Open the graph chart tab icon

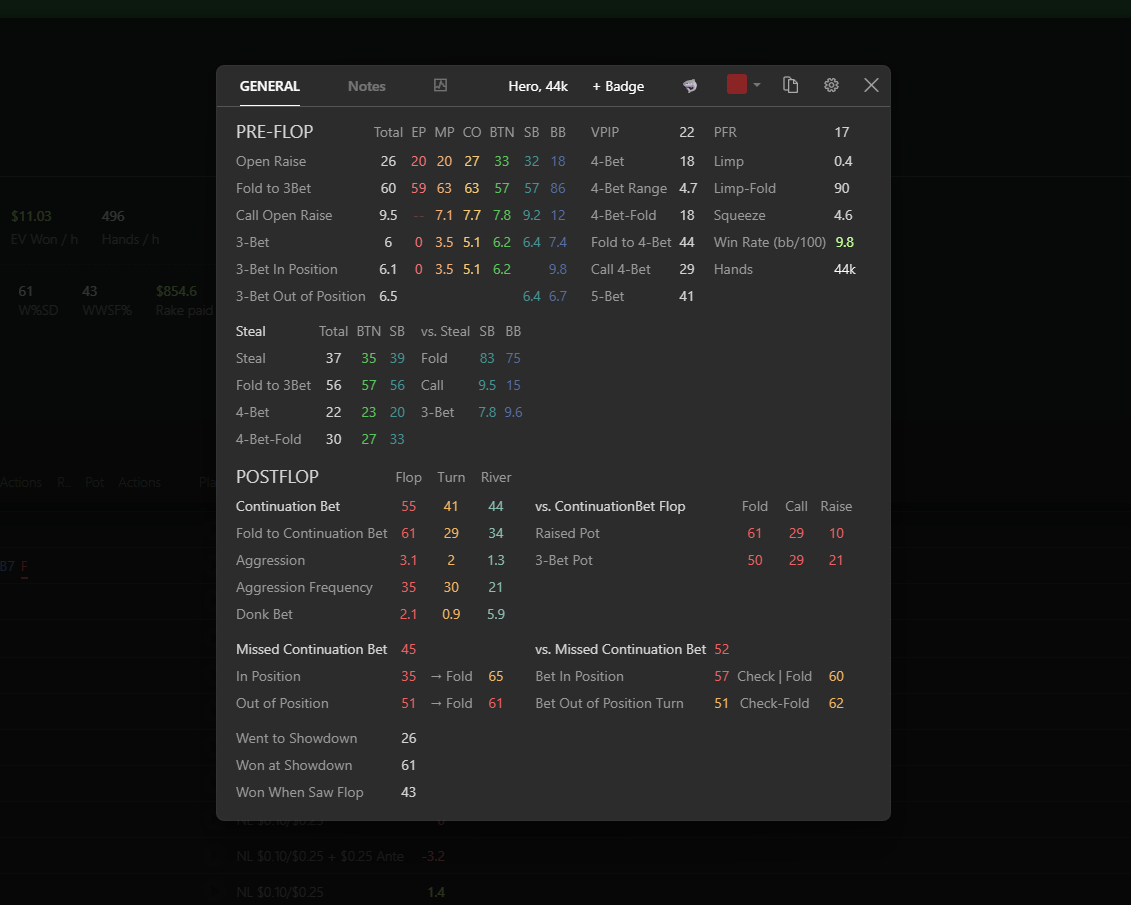pyautogui.click(x=440, y=85)
